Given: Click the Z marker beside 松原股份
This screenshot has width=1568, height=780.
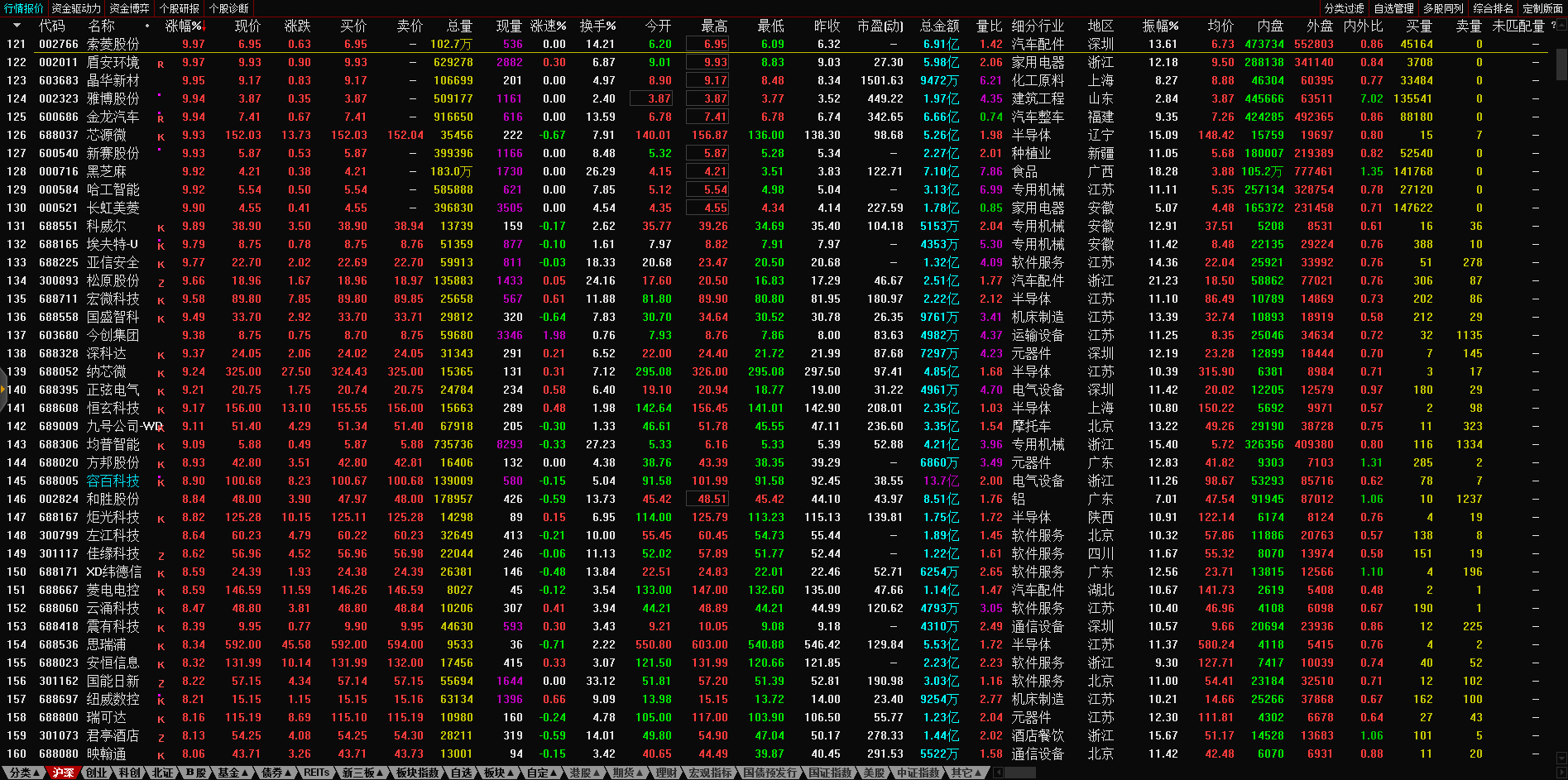Looking at the screenshot, I should [161, 282].
